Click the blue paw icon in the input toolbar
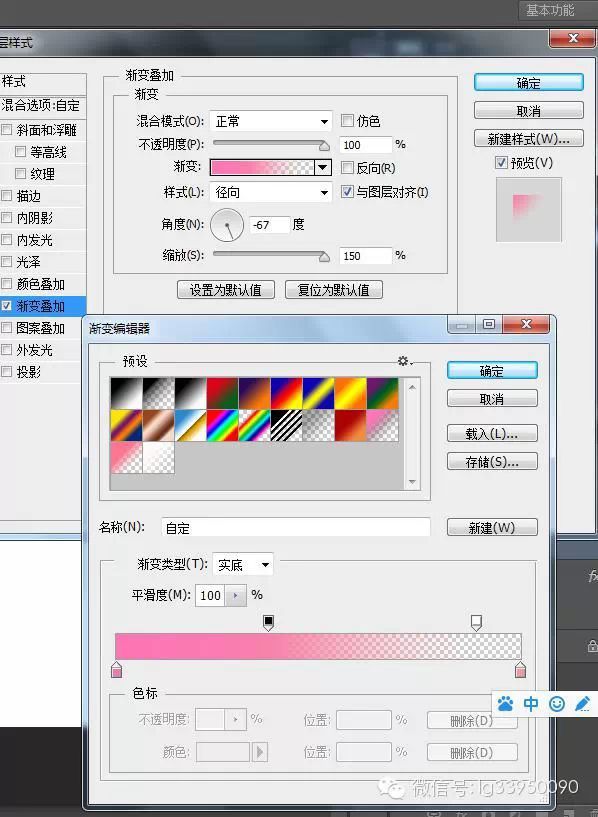Screen dimensions: 598x817 (x=505, y=704)
